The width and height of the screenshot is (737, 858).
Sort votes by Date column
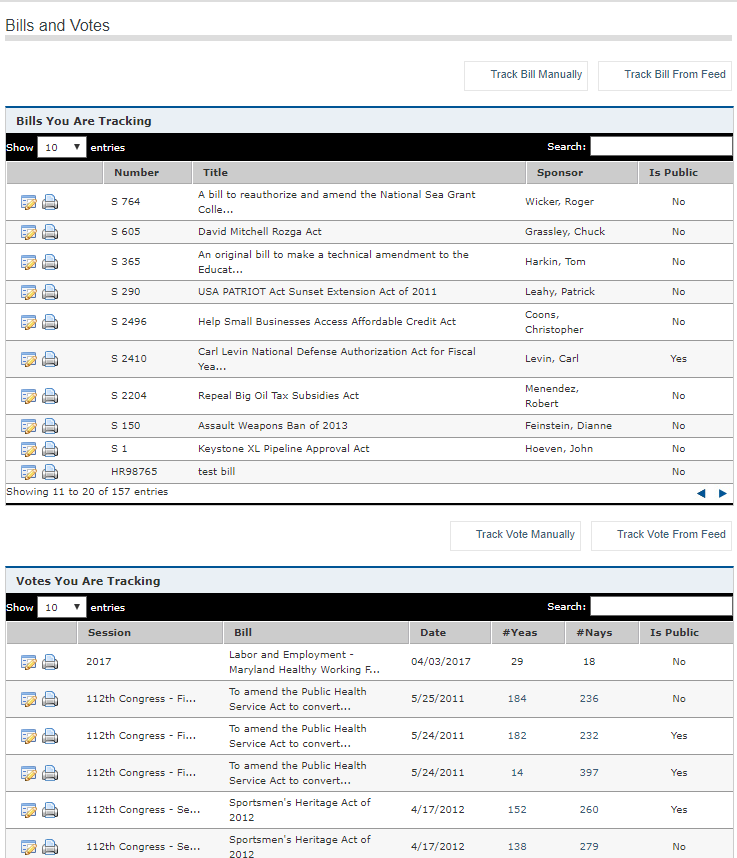(x=450, y=633)
